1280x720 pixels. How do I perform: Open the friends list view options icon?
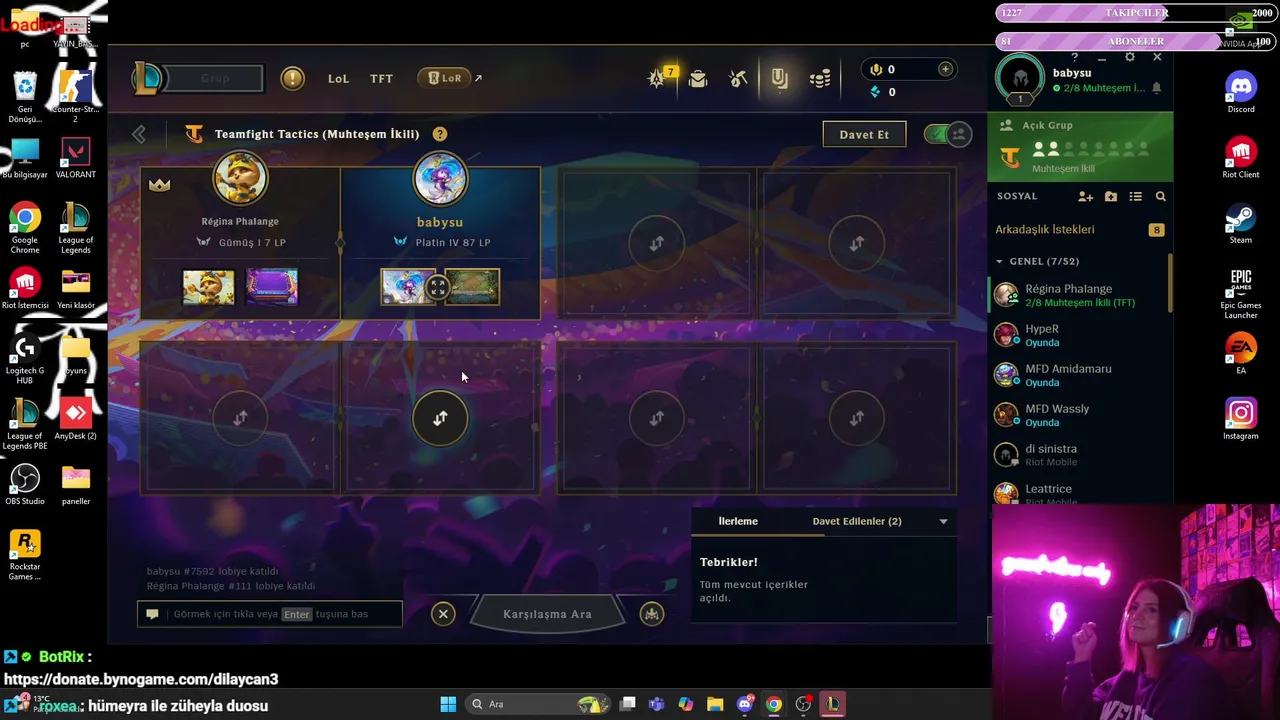click(1136, 197)
